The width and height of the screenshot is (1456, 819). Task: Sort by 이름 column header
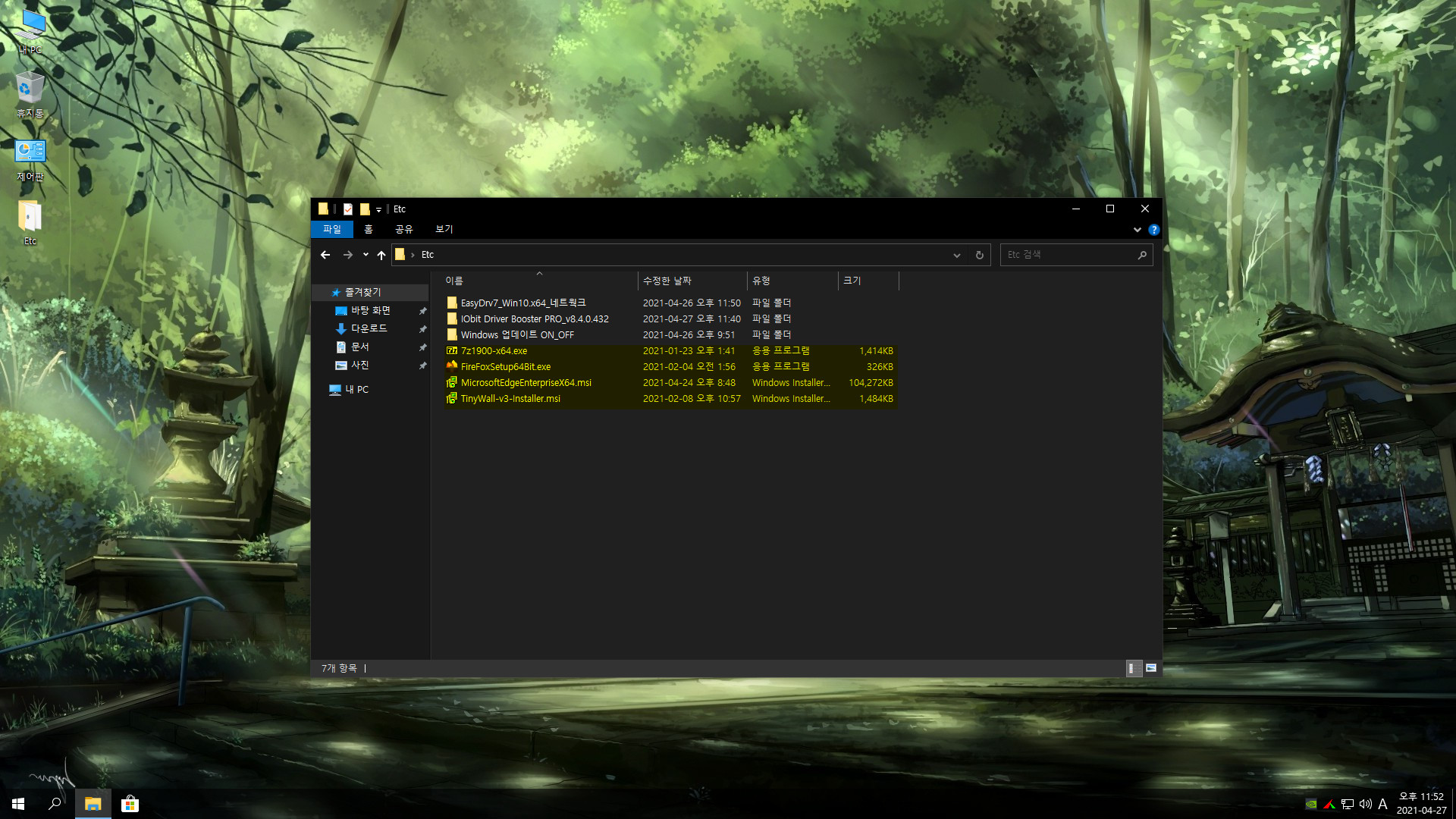540,281
